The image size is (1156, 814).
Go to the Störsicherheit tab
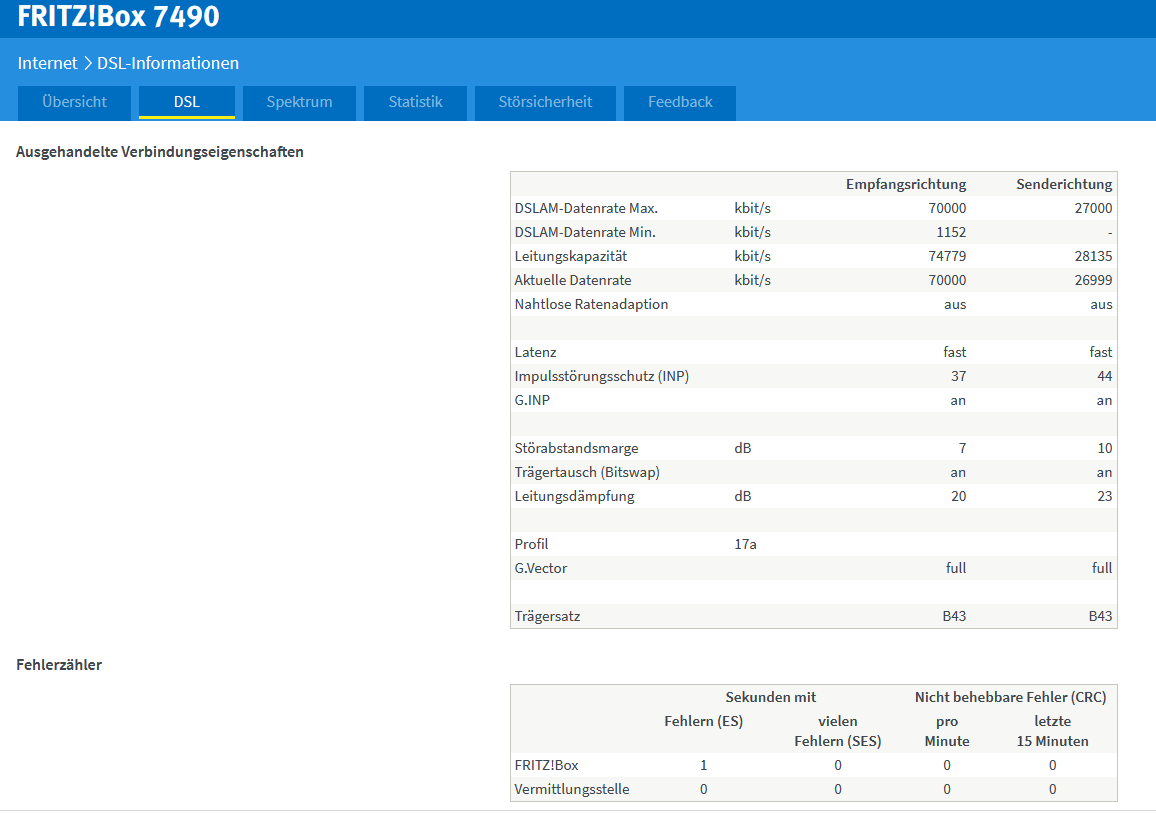546,102
